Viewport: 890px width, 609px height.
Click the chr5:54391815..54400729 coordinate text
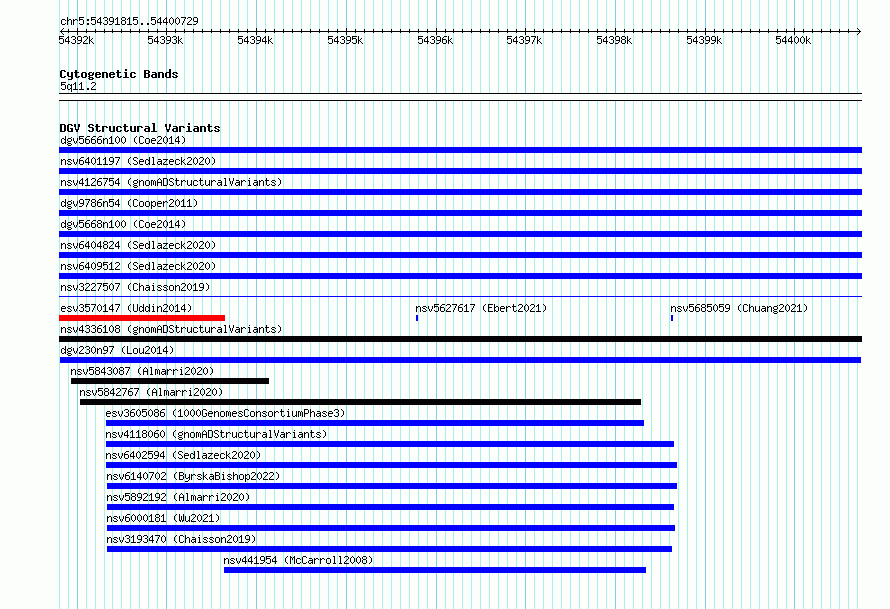click(x=129, y=21)
